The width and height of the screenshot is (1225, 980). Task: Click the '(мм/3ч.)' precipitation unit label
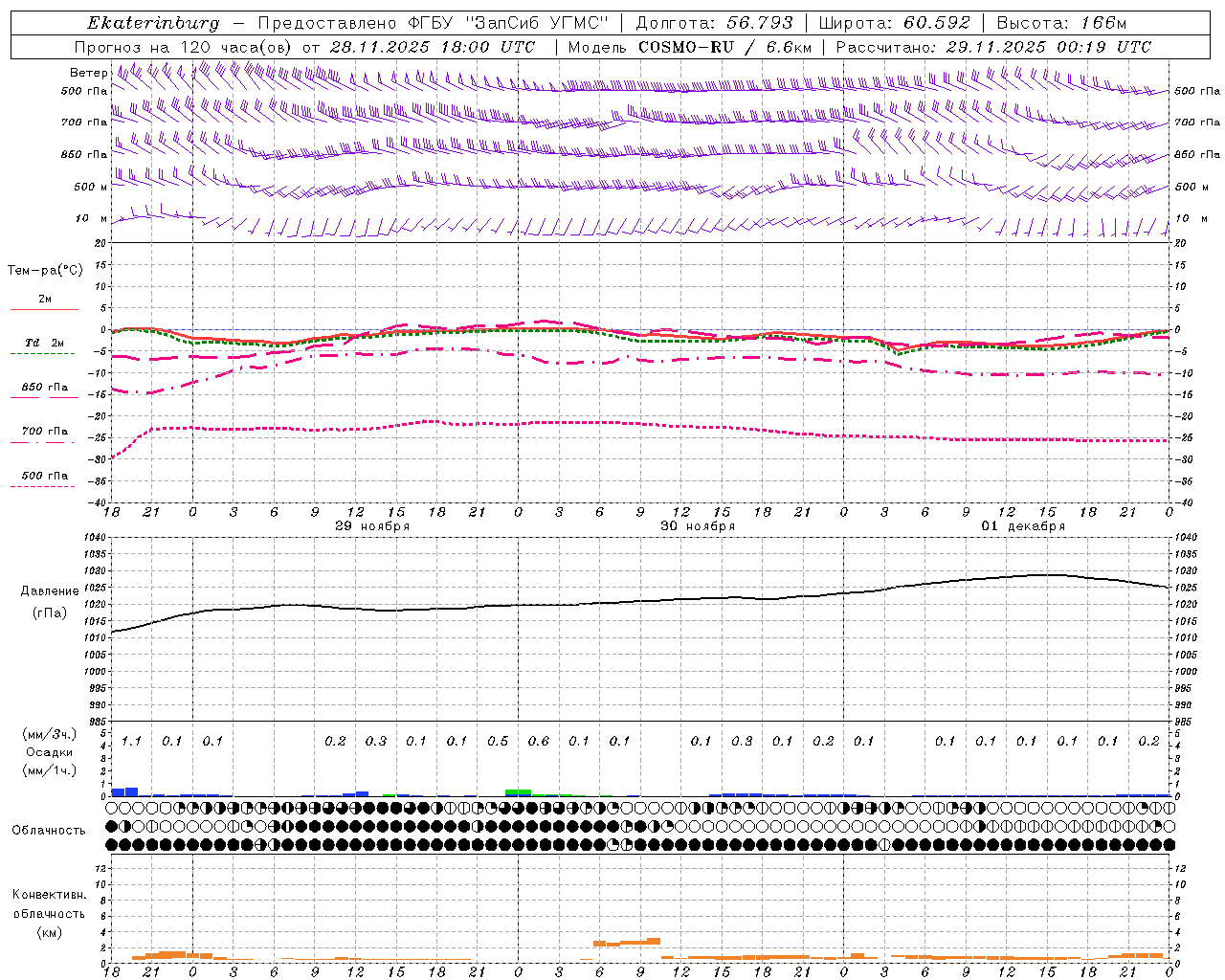[50, 734]
